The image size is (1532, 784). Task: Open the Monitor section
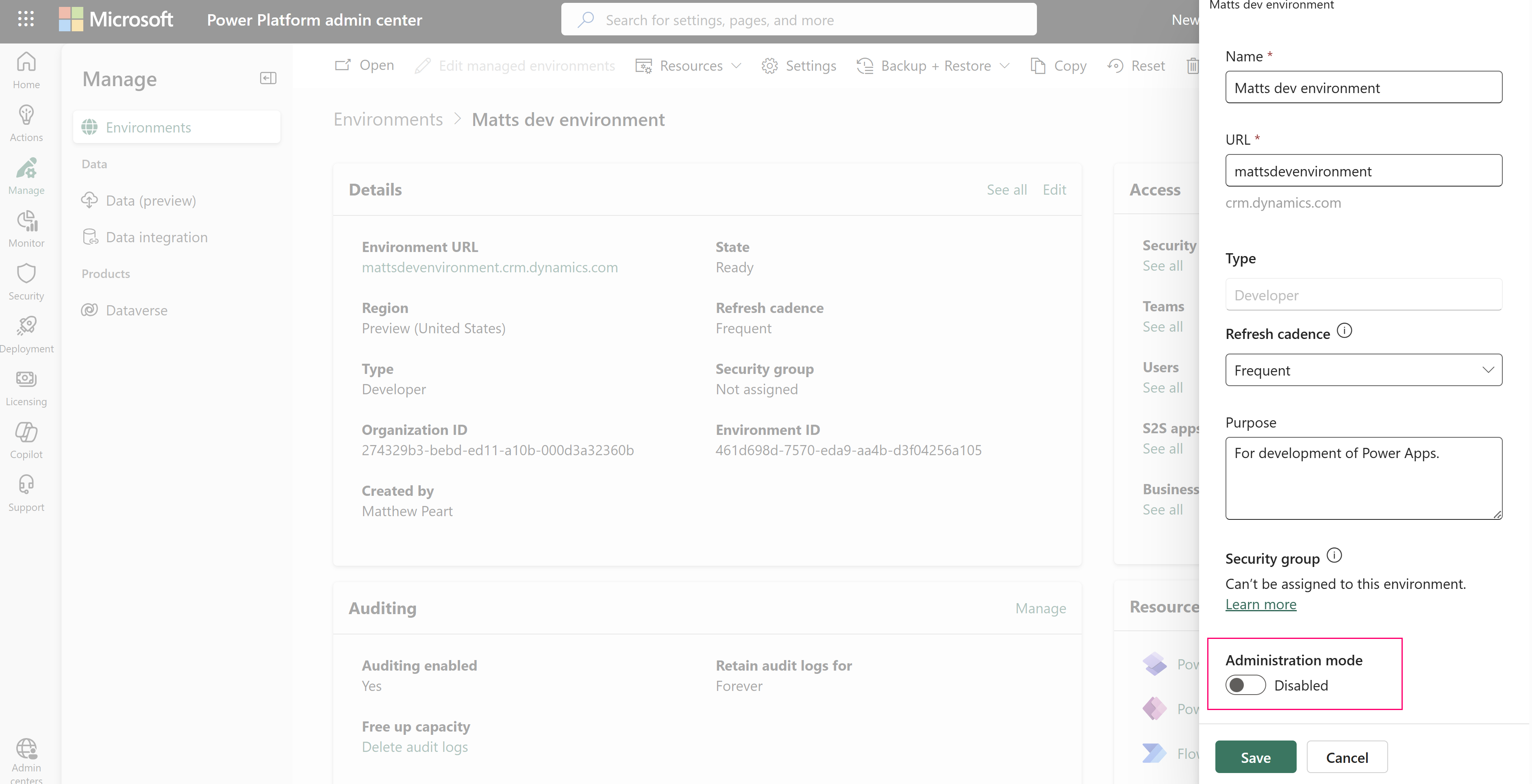point(26,228)
